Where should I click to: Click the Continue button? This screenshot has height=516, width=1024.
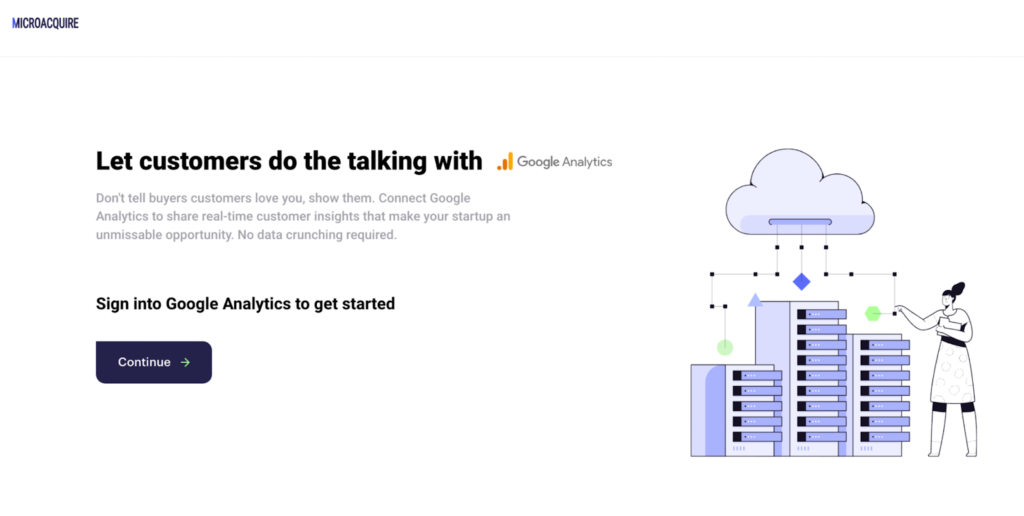pyautogui.click(x=153, y=362)
